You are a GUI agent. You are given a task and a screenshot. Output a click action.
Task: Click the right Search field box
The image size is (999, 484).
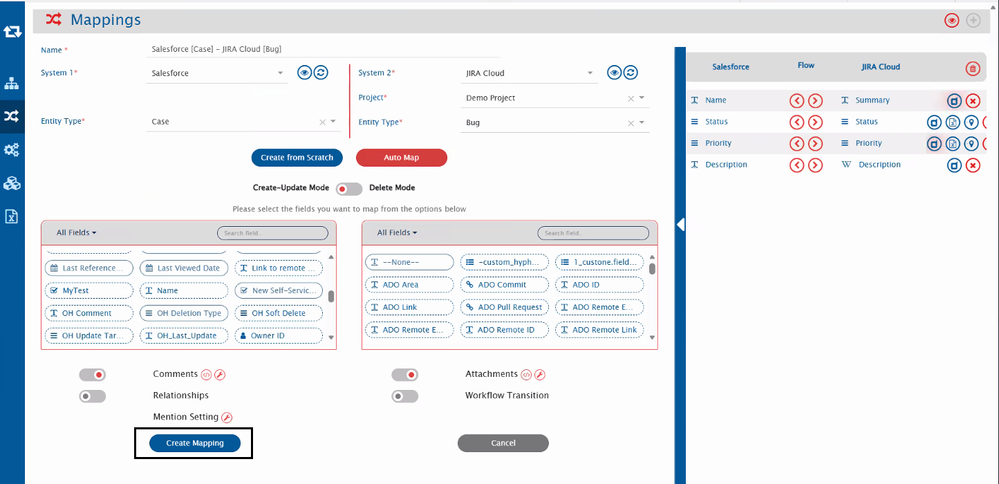pyautogui.click(x=593, y=233)
